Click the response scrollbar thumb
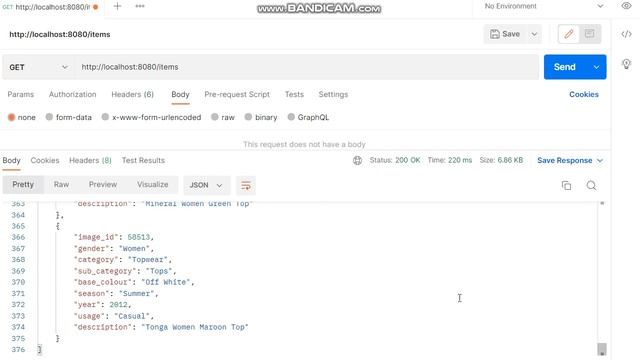The image size is (640, 360). pos(602,349)
